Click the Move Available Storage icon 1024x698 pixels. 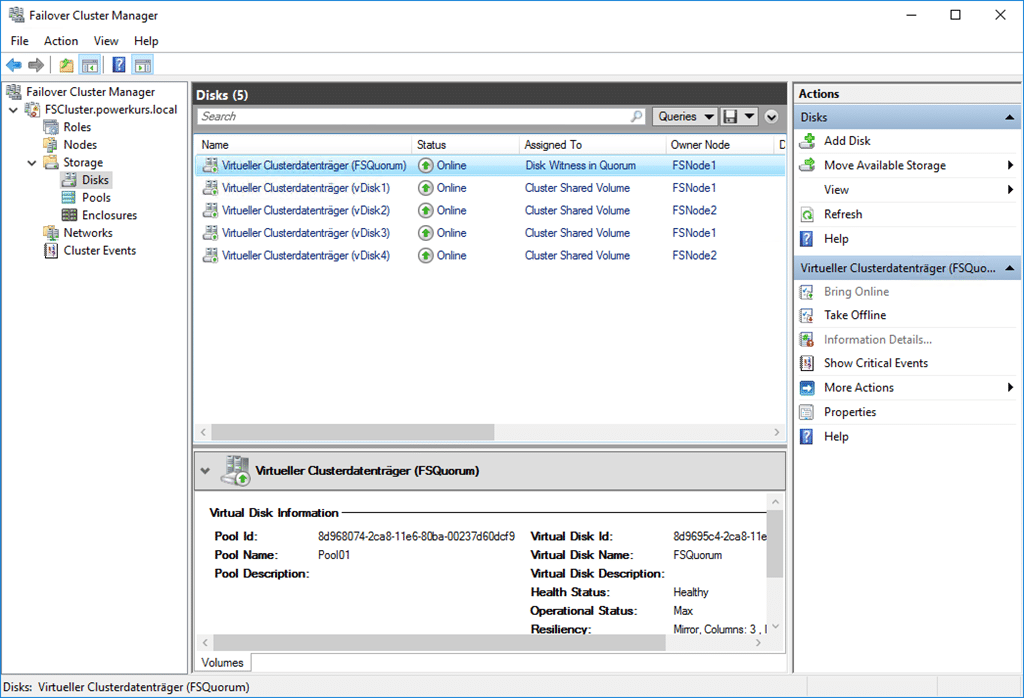click(x=808, y=165)
